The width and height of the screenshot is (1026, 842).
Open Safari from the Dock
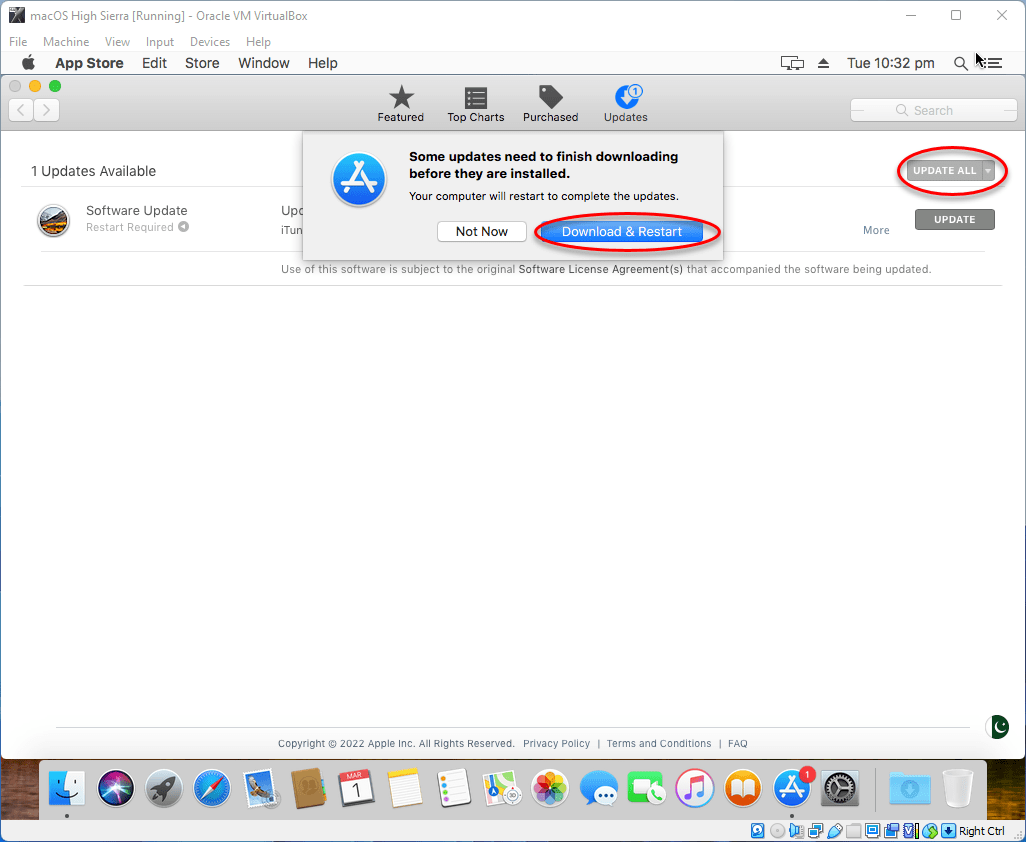coord(212,788)
